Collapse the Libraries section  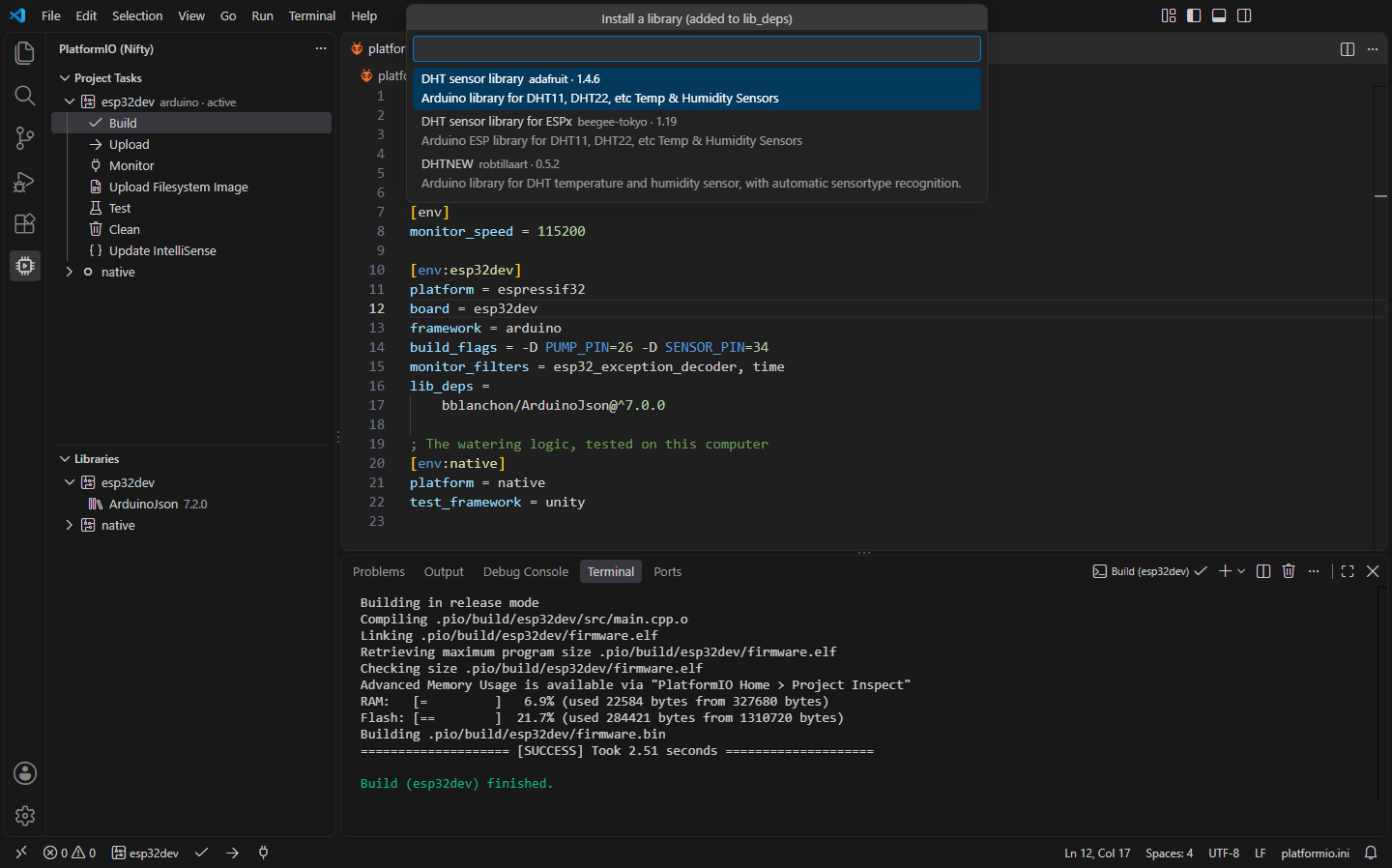[65, 459]
